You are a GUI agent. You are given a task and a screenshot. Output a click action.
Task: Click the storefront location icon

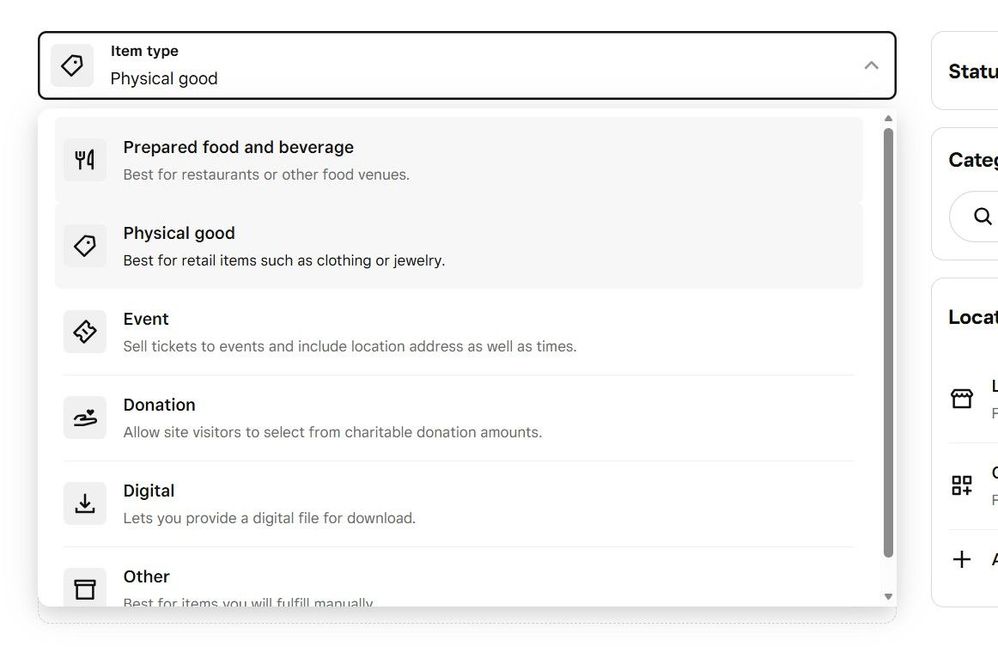pyautogui.click(x=962, y=399)
